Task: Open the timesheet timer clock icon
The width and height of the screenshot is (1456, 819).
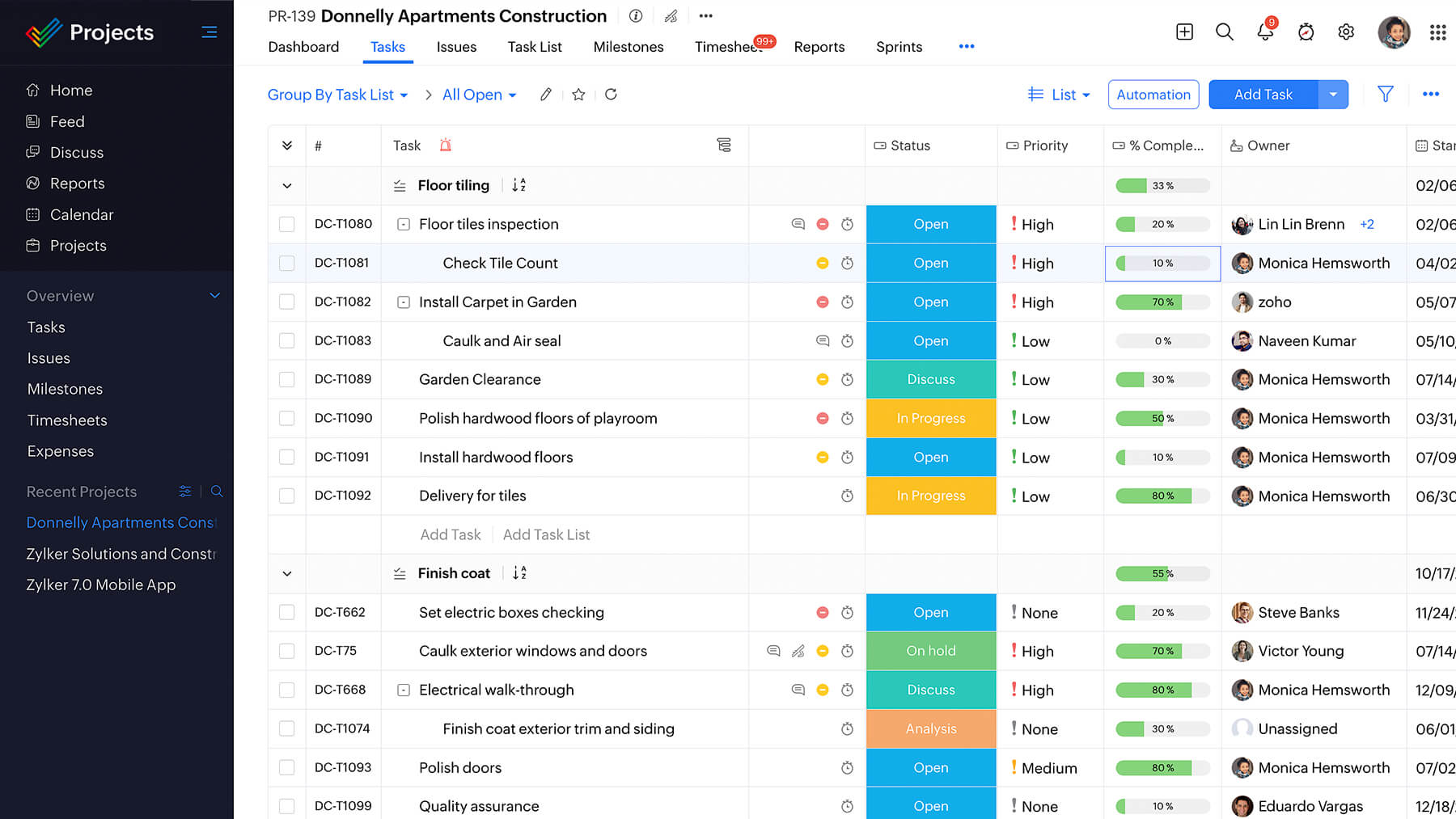Action: point(1306,32)
